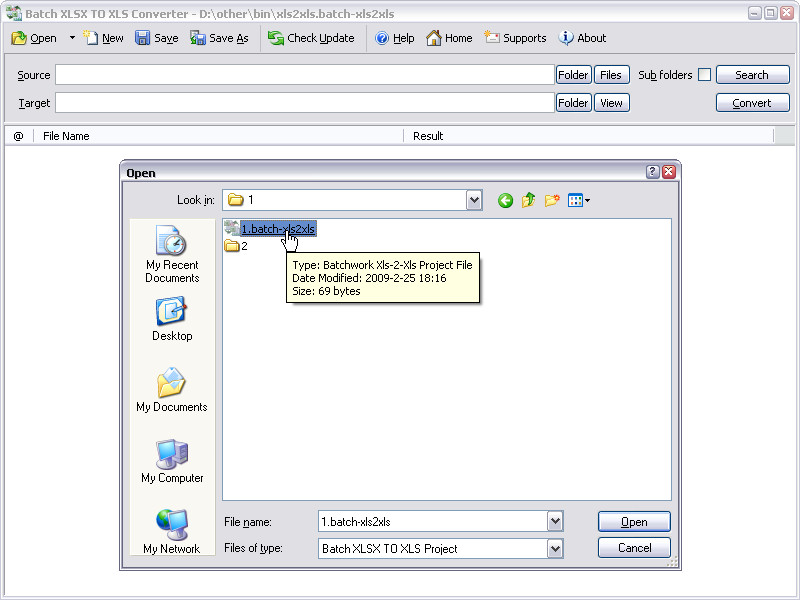Click the app icon in title bar

14,13
